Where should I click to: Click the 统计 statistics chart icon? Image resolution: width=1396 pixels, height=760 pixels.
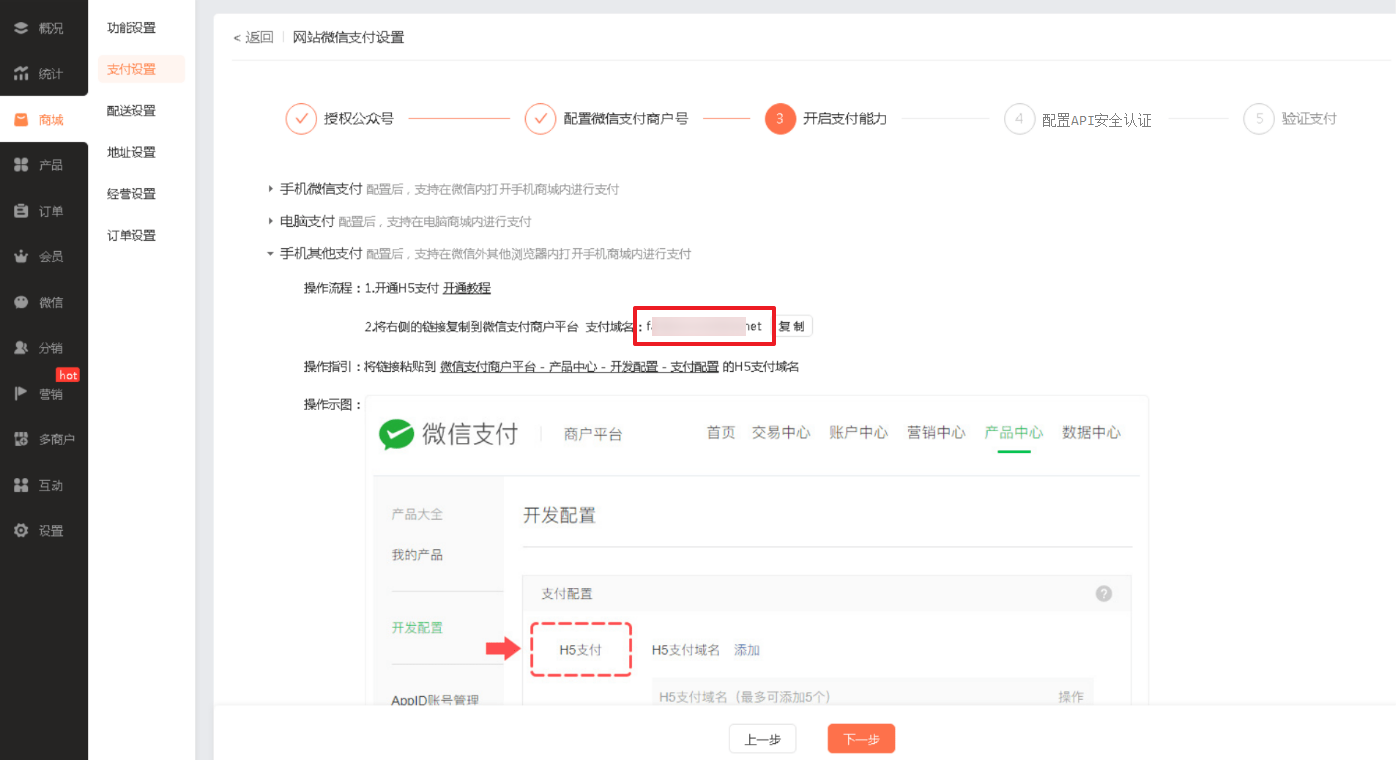tap(21, 74)
